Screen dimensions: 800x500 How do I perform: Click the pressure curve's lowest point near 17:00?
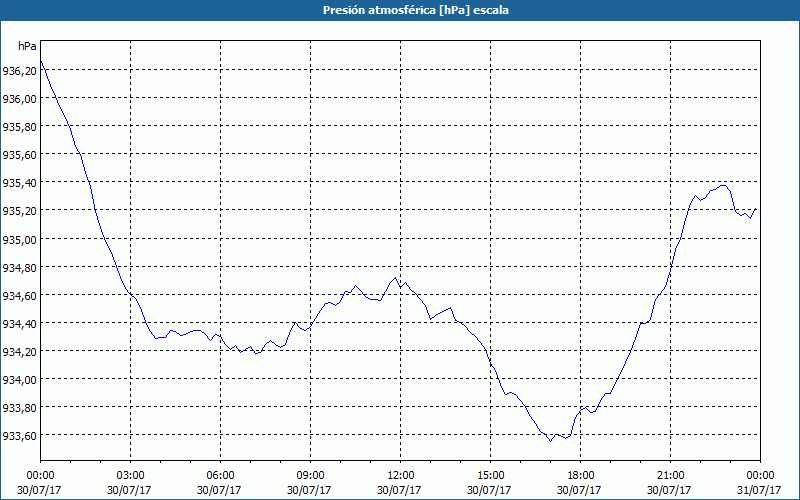[551, 441]
